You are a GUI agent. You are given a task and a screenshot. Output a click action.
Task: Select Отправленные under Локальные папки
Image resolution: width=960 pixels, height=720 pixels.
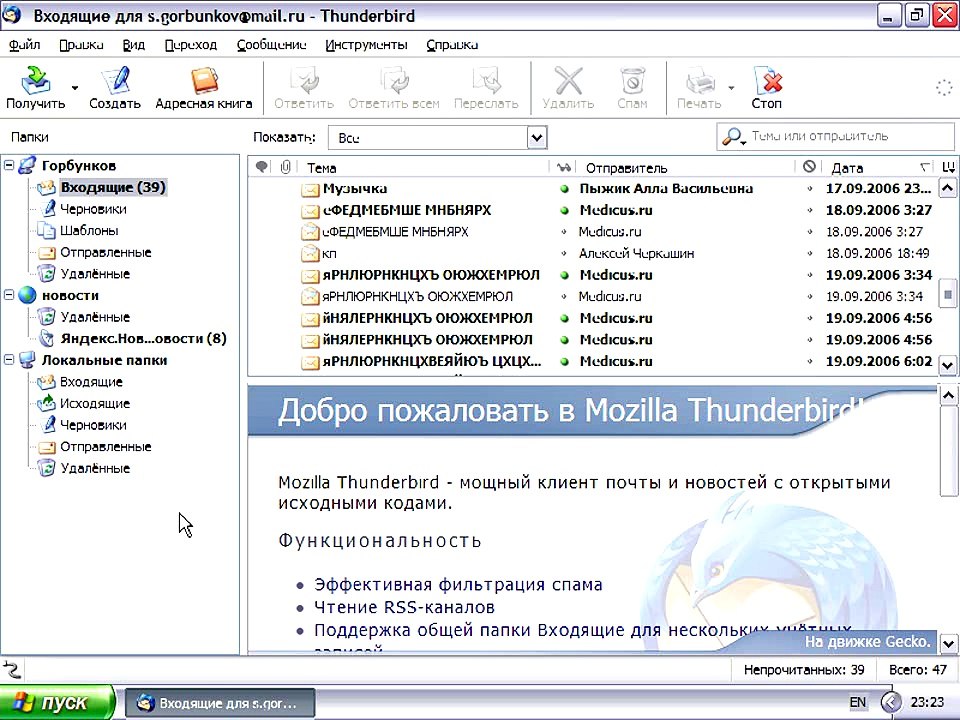point(105,447)
